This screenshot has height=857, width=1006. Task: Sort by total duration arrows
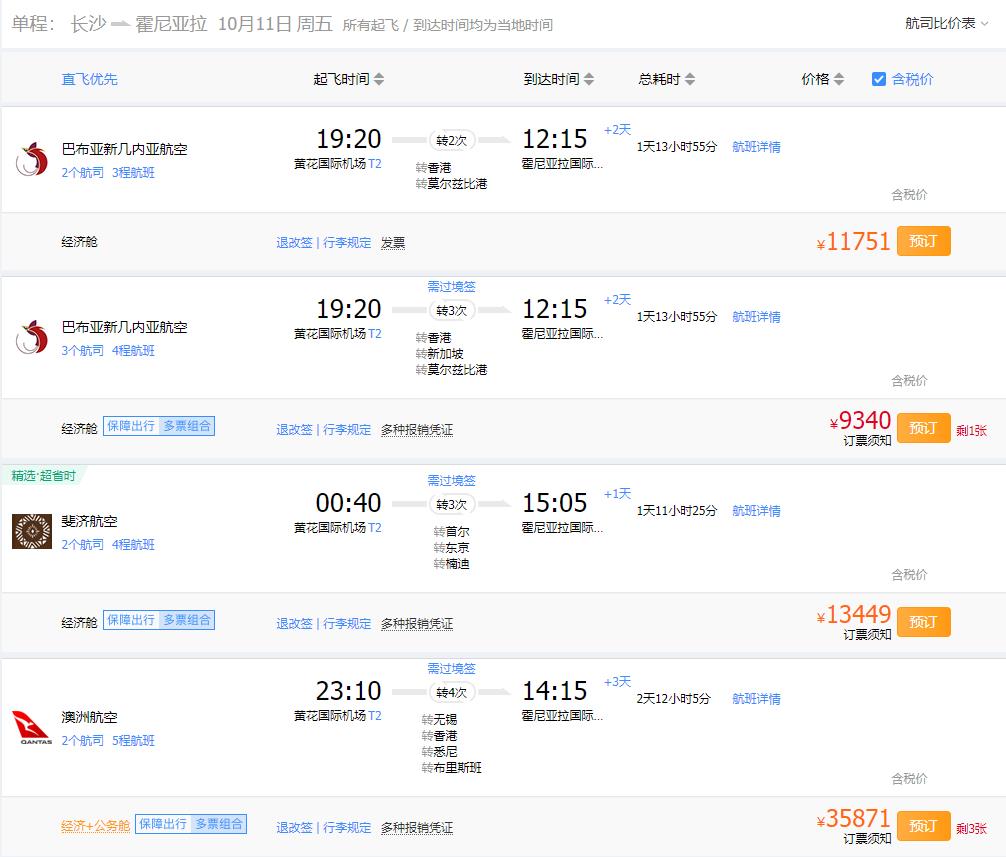click(690, 79)
